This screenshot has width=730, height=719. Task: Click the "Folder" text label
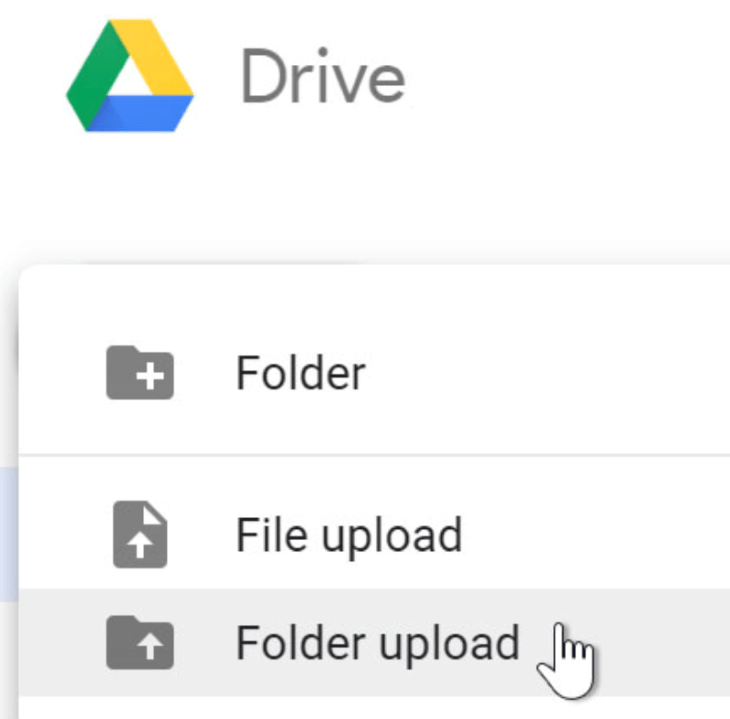click(300, 374)
